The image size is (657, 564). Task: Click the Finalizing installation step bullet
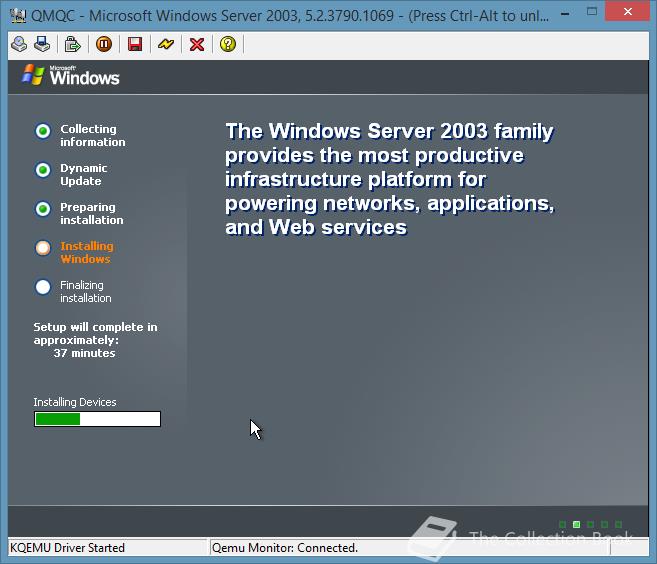43,287
